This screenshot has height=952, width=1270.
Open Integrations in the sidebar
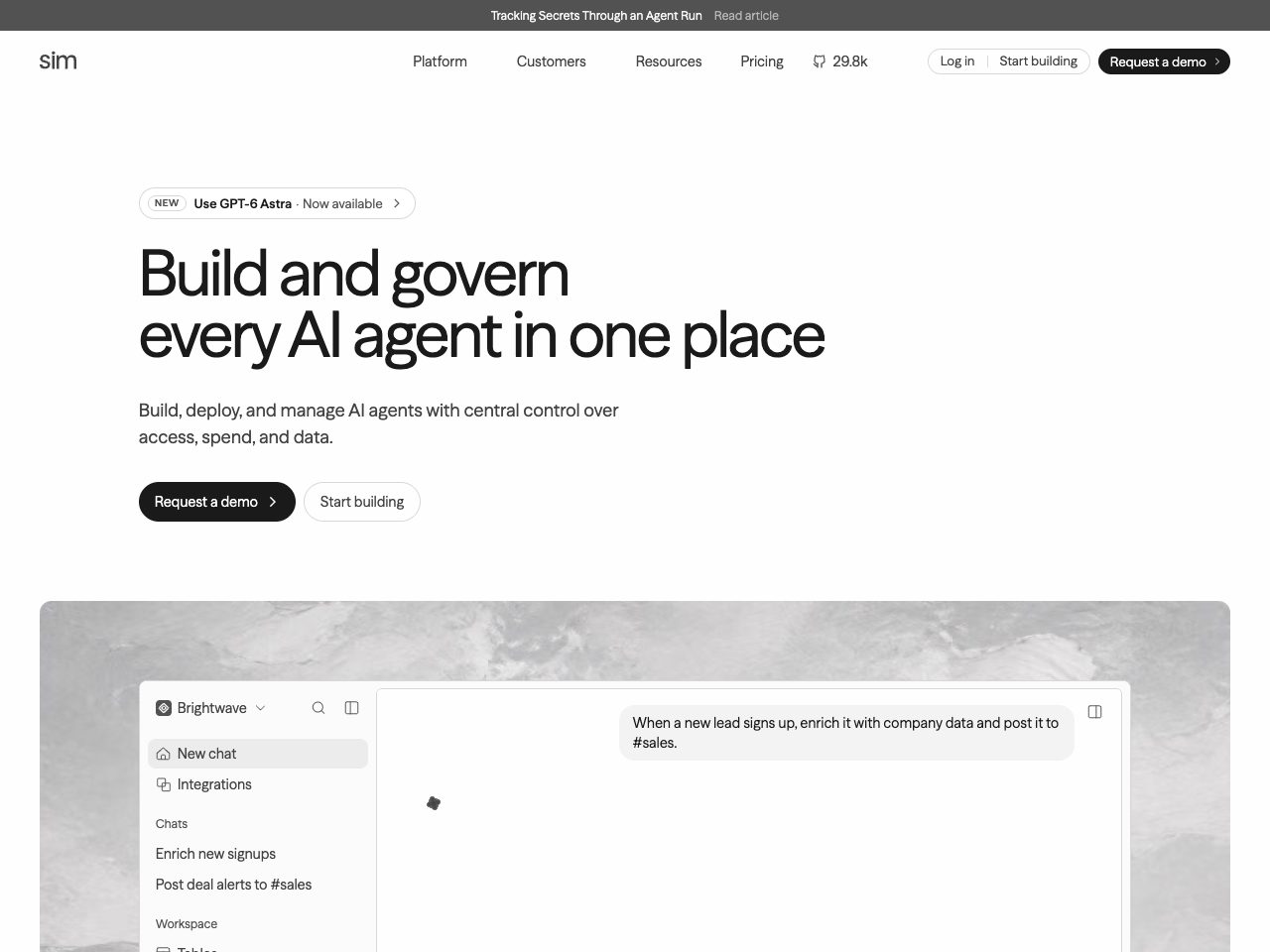click(x=258, y=784)
